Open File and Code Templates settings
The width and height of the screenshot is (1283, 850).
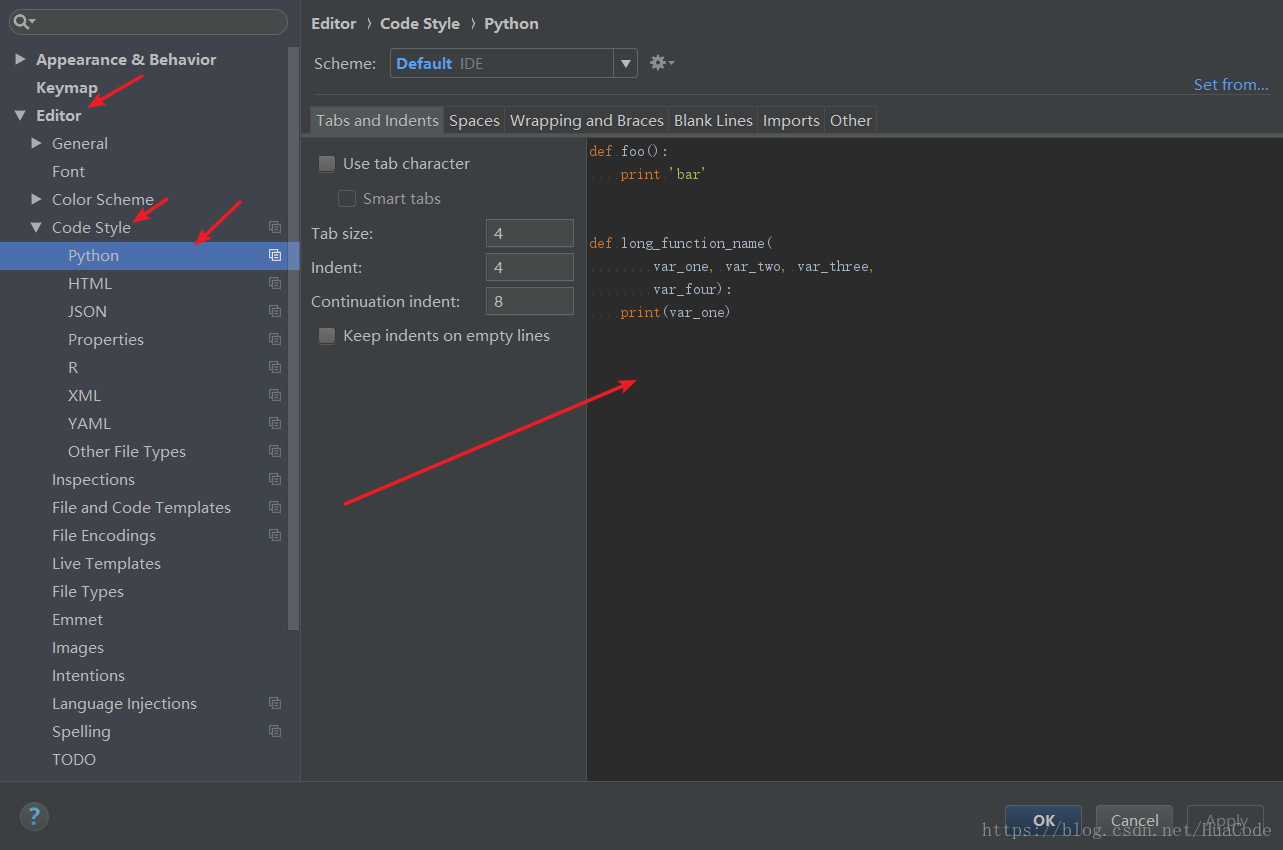pos(141,507)
